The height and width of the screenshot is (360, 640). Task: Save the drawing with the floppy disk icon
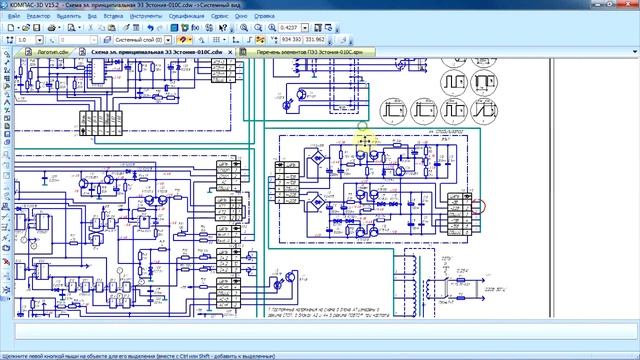[37, 28]
